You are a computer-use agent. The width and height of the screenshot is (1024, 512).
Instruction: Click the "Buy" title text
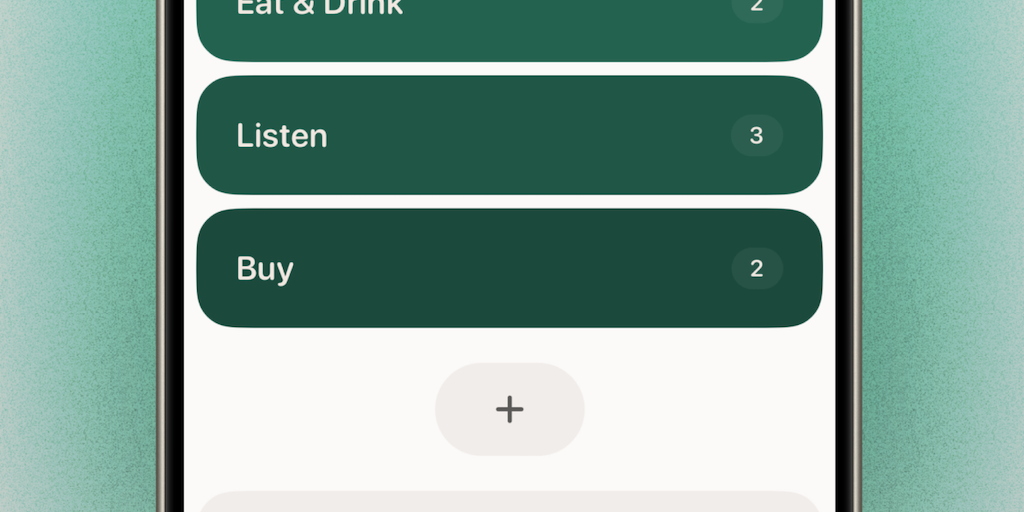(x=265, y=269)
